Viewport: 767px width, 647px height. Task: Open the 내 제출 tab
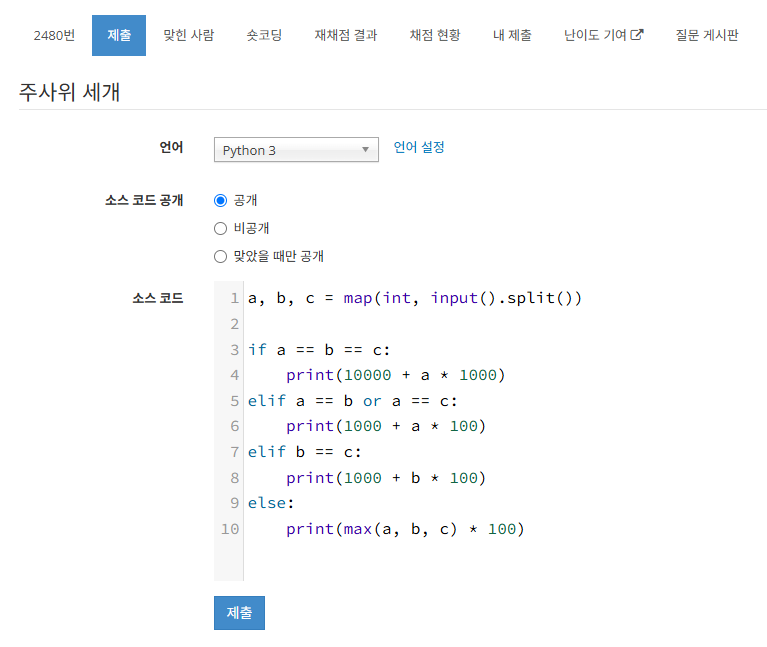pos(512,35)
